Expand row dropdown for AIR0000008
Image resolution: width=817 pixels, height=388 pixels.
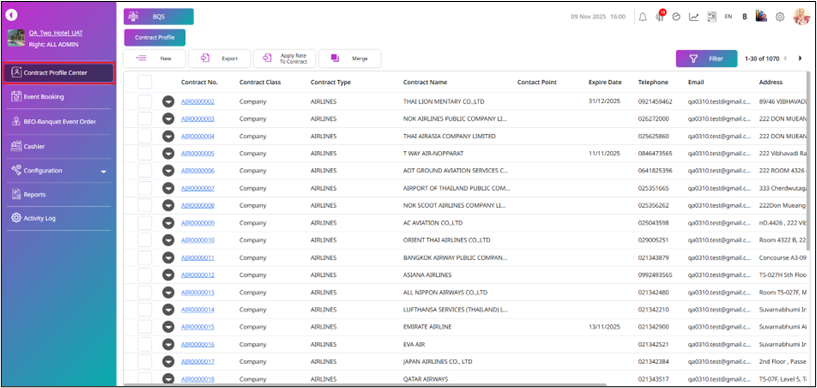coord(168,205)
